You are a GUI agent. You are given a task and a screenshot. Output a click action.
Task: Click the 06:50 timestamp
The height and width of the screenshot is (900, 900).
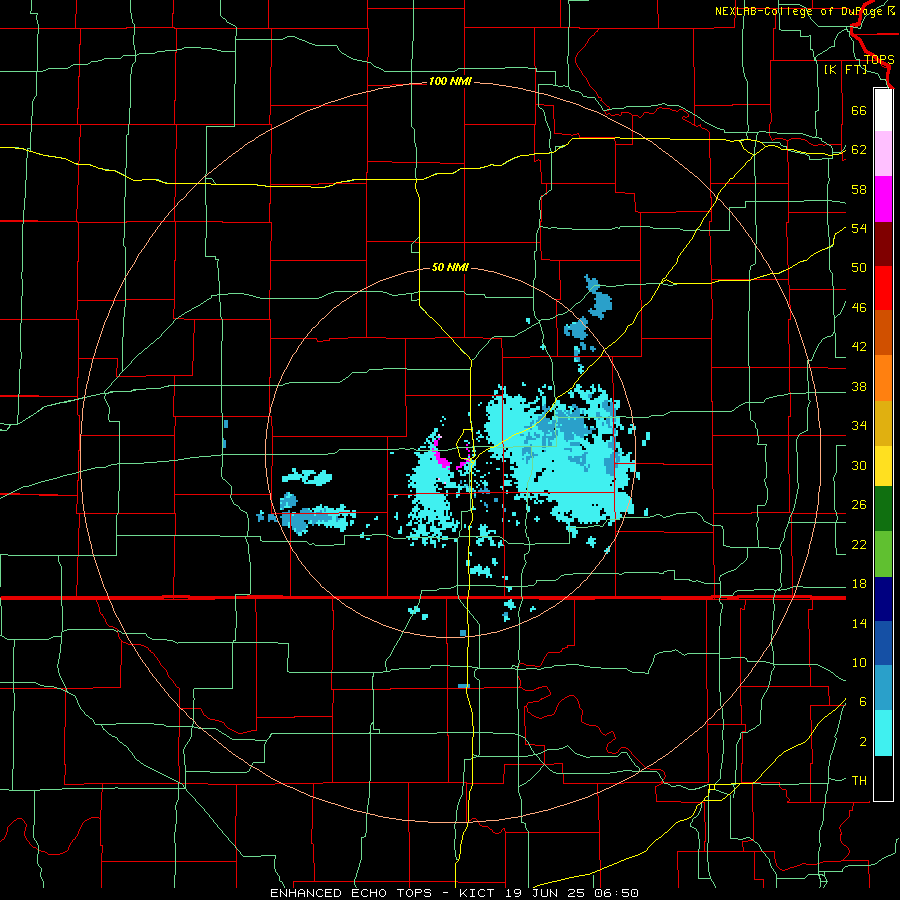(616, 893)
